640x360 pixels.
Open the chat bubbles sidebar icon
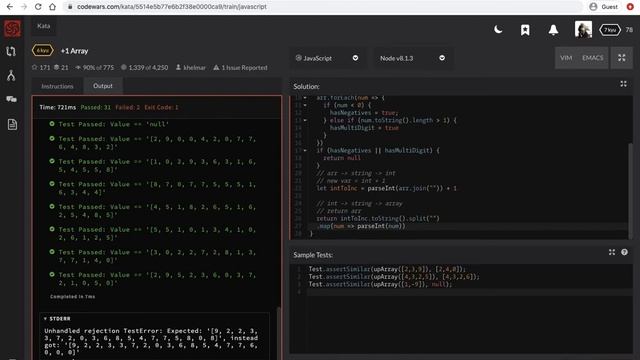pyautogui.click(x=11, y=99)
